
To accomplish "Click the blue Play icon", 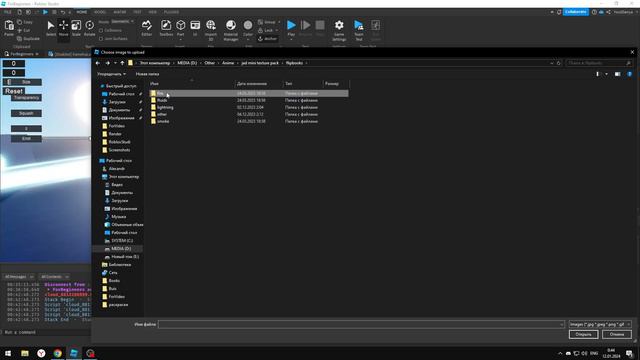I will pyautogui.click(x=291, y=25).
